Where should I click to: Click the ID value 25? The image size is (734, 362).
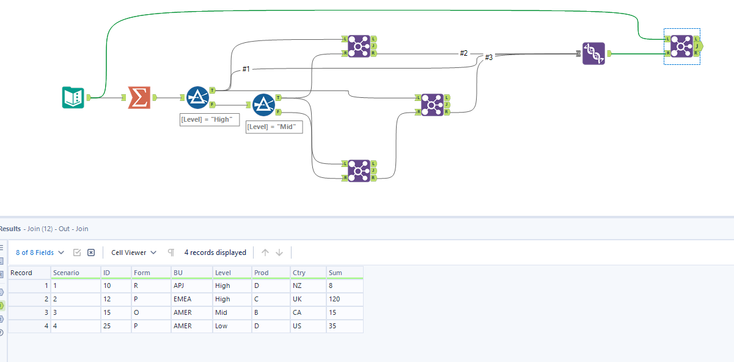tap(116, 326)
